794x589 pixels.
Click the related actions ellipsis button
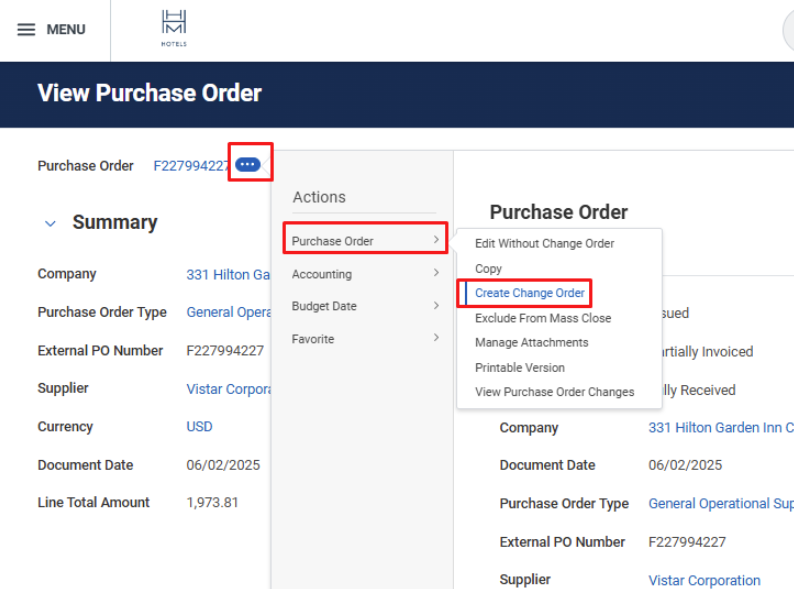click(248, 164)
